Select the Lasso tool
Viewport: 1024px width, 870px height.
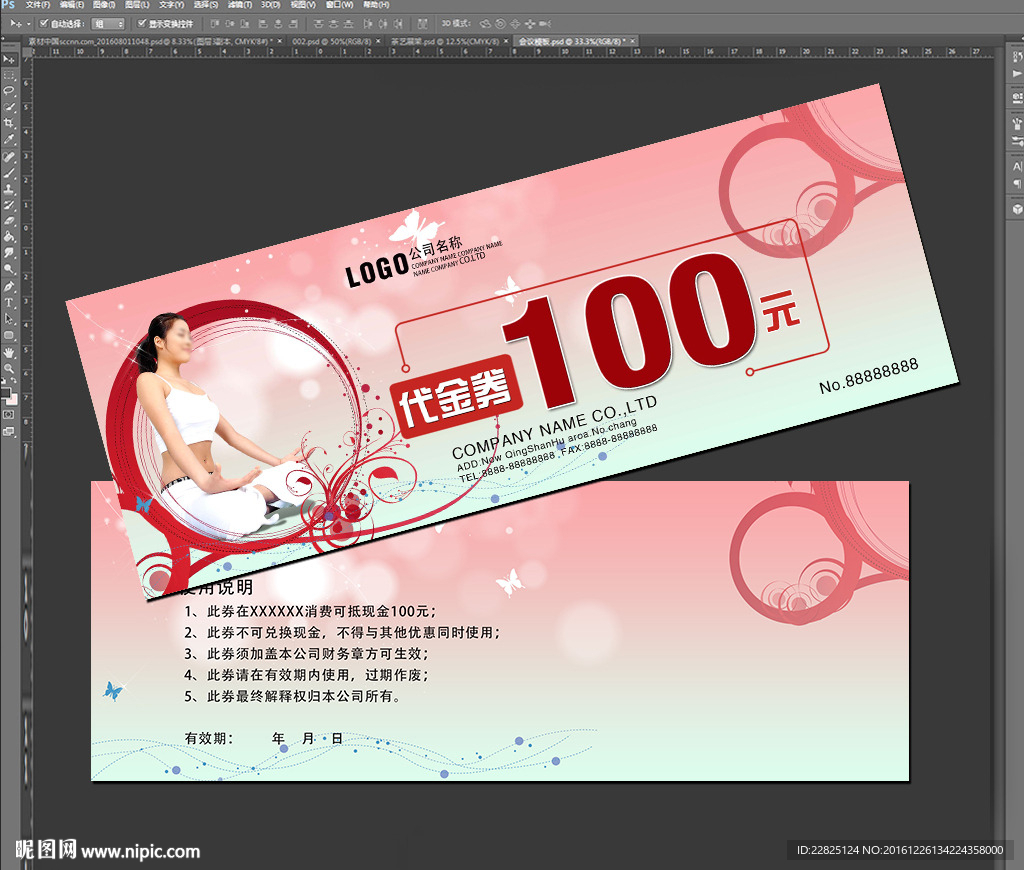coord(9,91)
